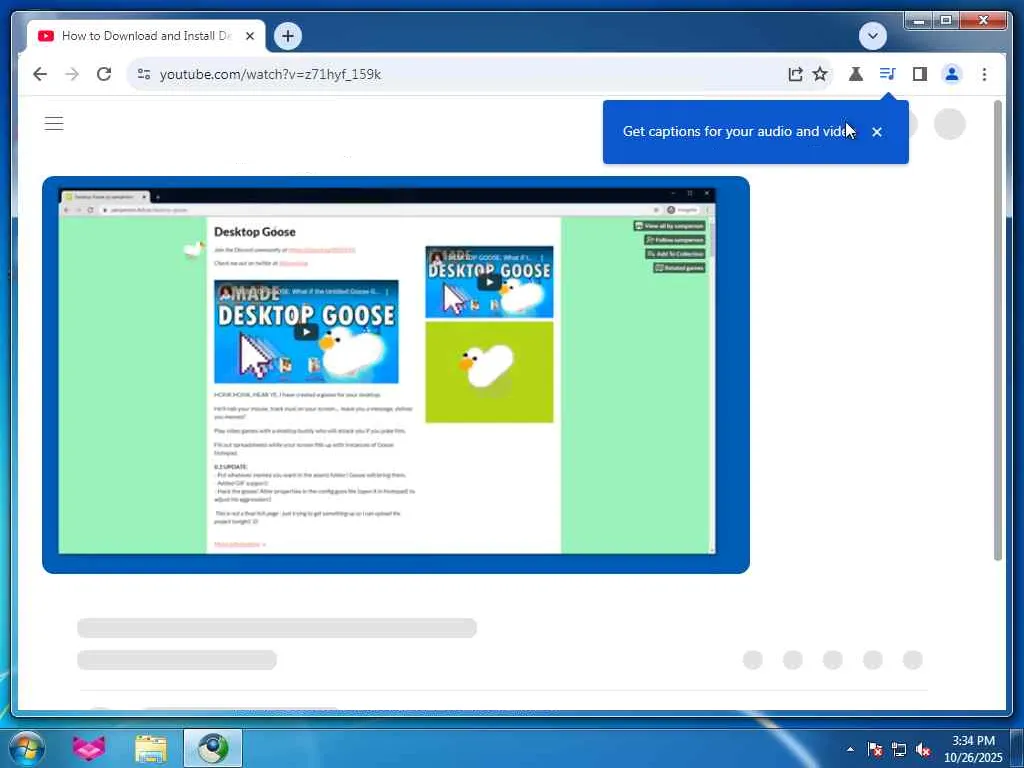Reload the YouTube page
1024x768 pixels.
(104, 74)
